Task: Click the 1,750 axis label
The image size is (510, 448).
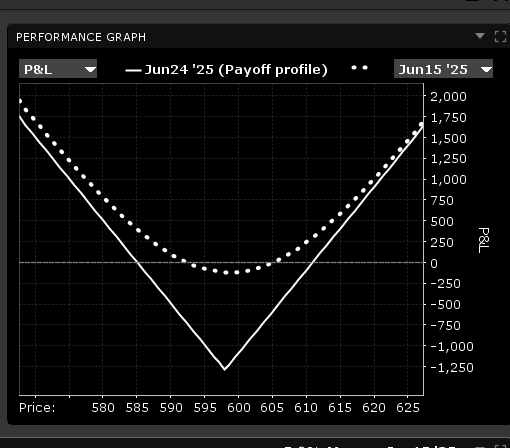Action: (x=448, y=118)
